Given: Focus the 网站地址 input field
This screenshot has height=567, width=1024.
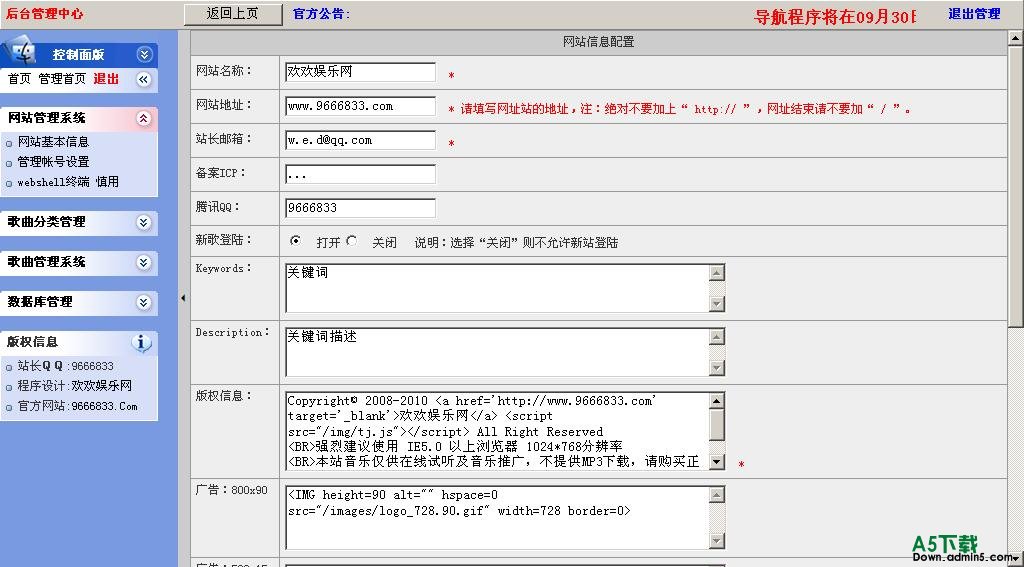Looking at the screenshot, I should (x=360, y=106).
